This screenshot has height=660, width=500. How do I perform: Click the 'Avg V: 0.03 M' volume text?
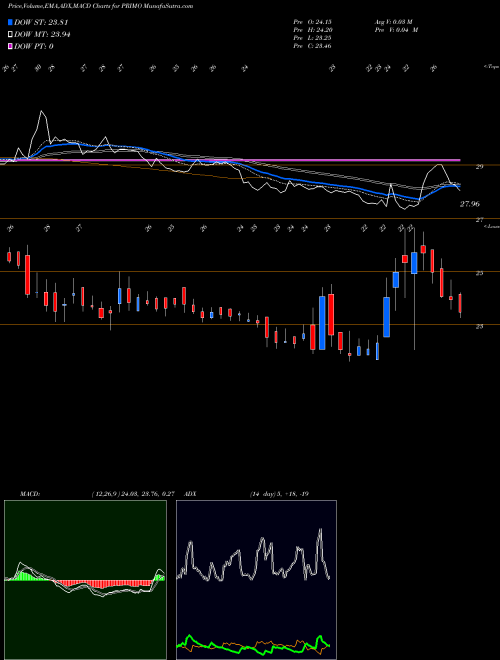pos(396,22)
